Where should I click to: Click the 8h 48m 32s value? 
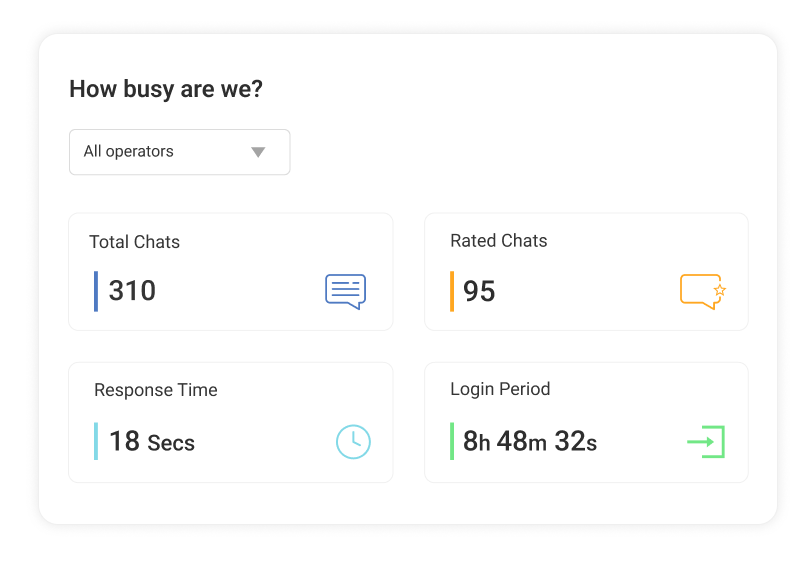click(530, 441)
